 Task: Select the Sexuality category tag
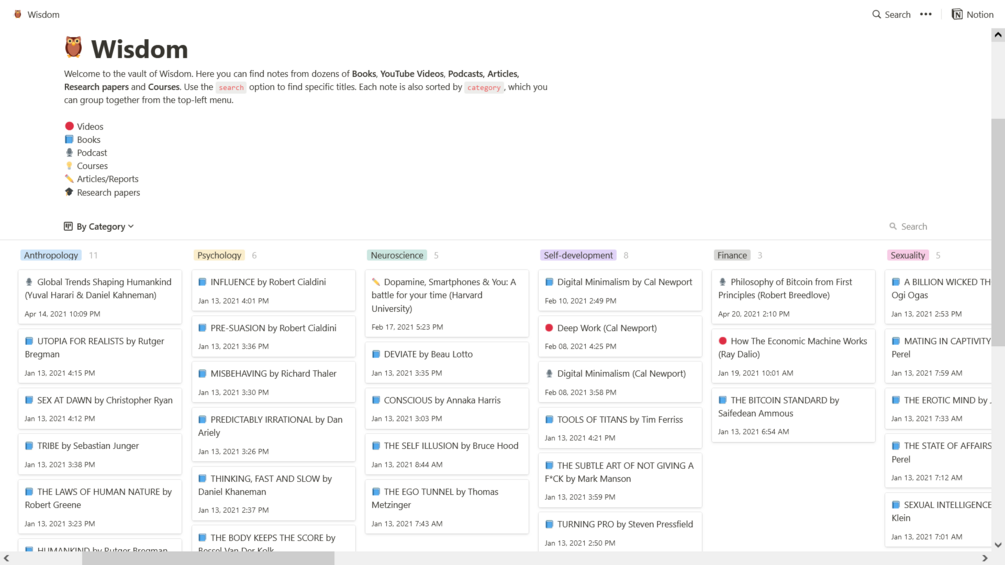(x=908, y=255)
